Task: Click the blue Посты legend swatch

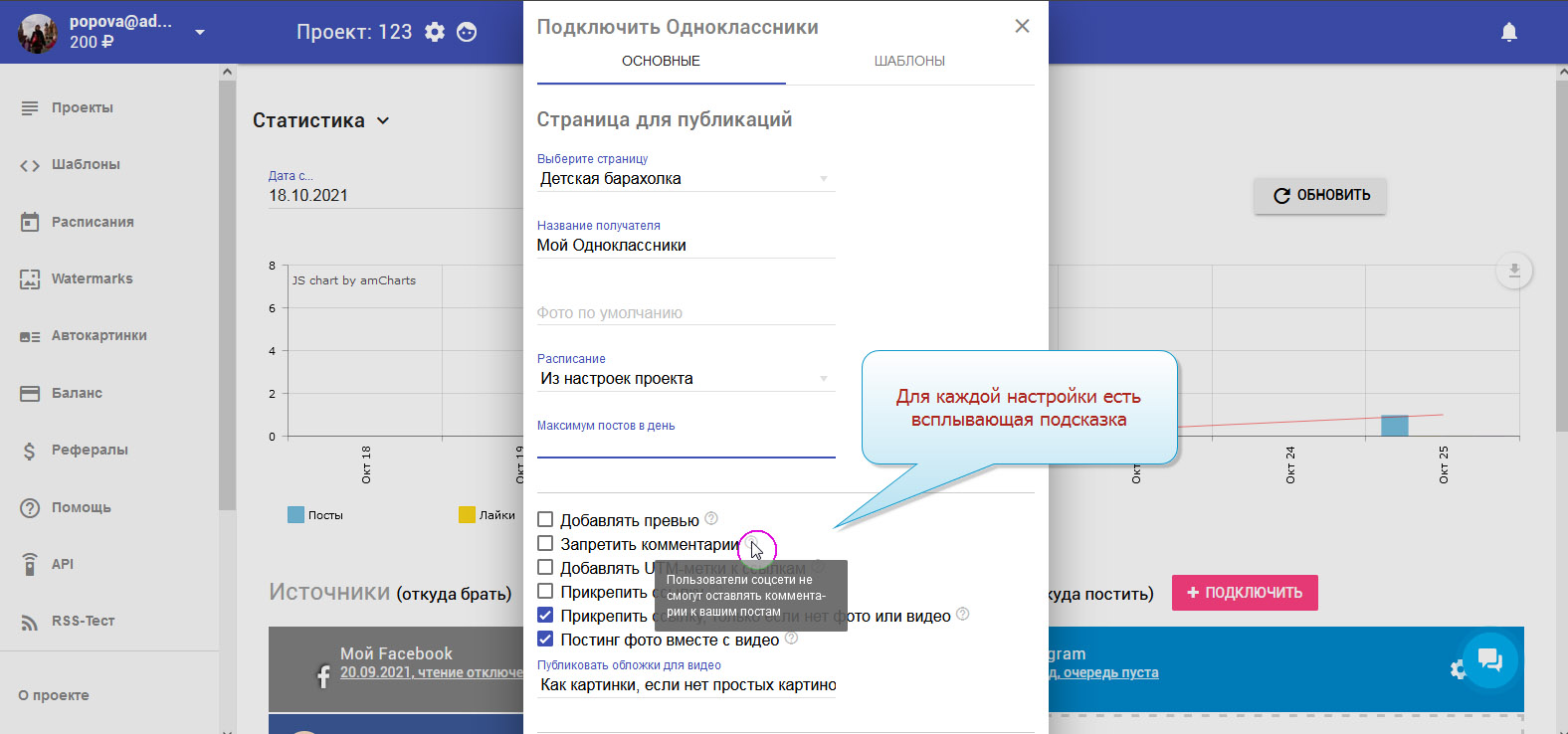Action: 295,514
